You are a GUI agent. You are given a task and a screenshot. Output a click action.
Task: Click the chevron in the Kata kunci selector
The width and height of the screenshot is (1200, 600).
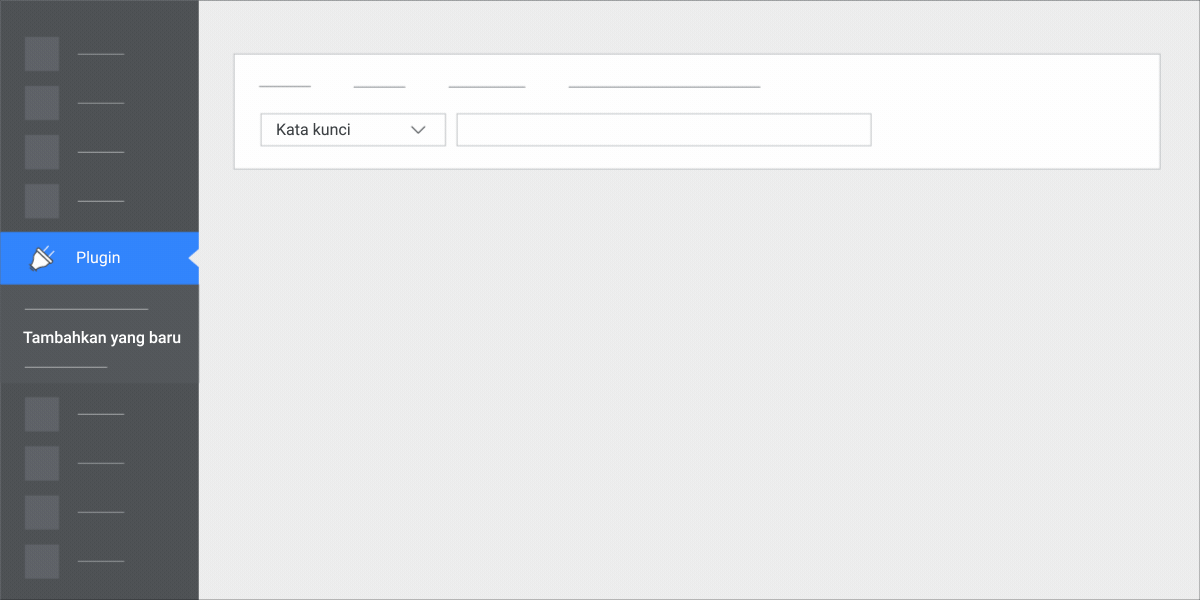419,129
